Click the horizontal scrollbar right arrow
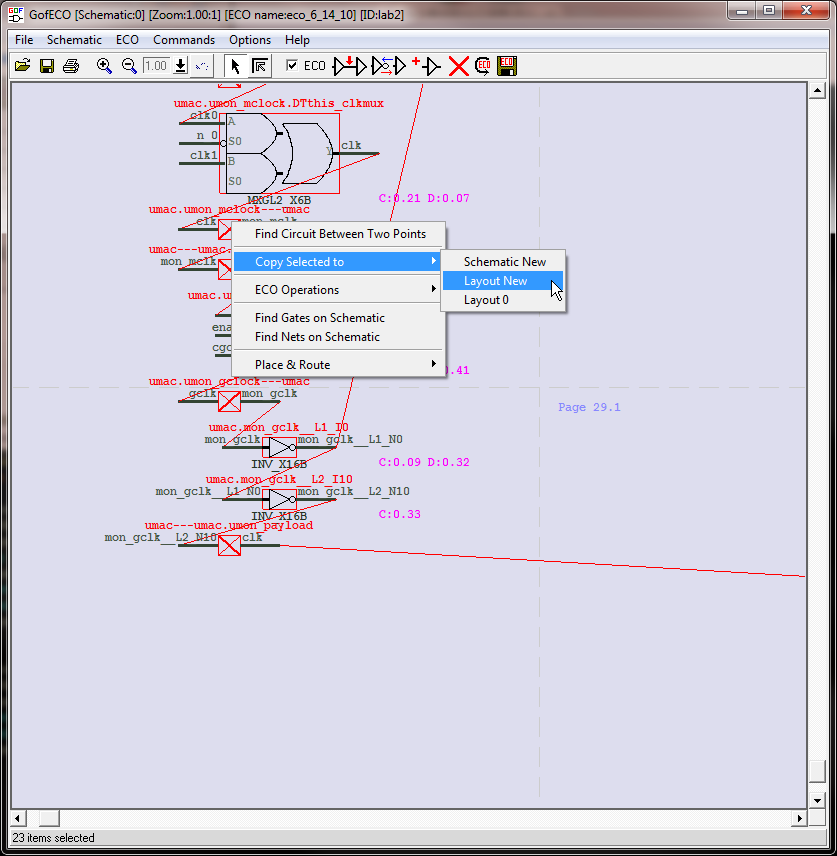The height and width of the screenshot is (856, 837). coord(798,818)
